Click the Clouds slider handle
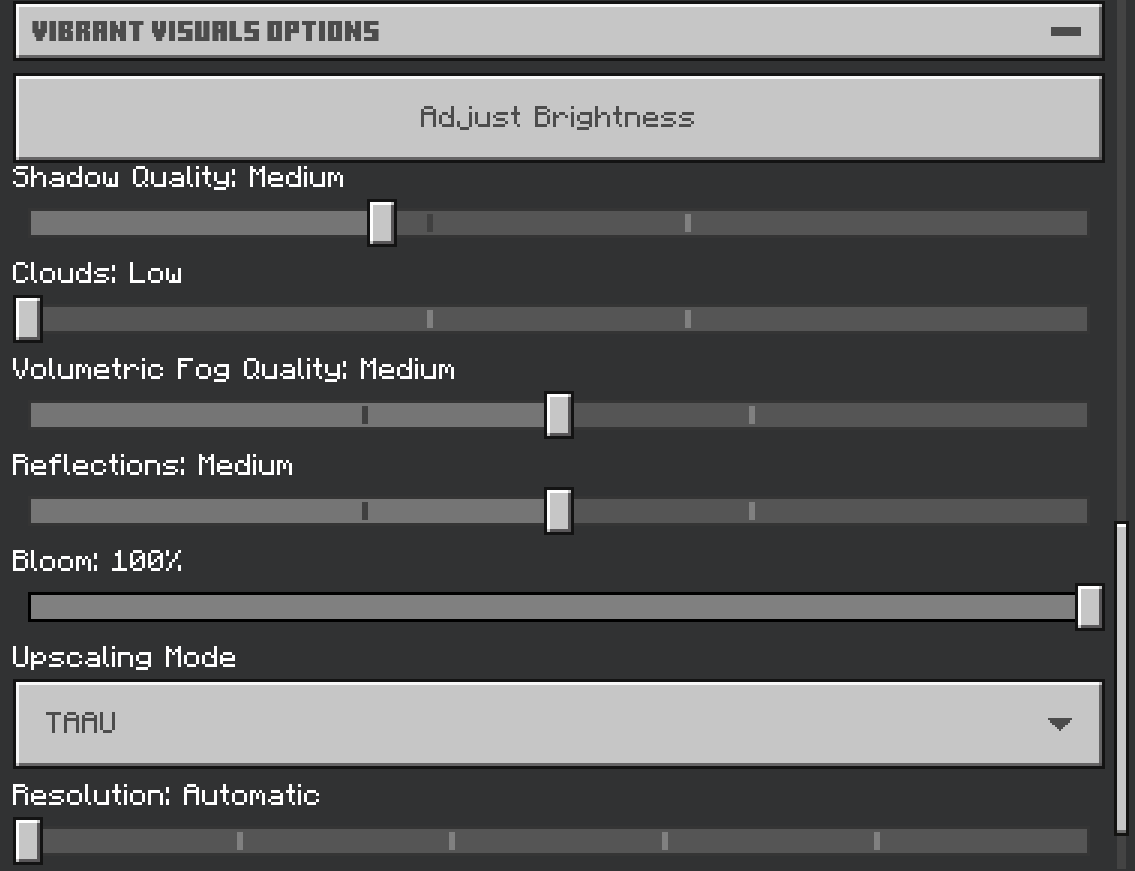Screen dimensions: 1135x871 pos(27,319)
